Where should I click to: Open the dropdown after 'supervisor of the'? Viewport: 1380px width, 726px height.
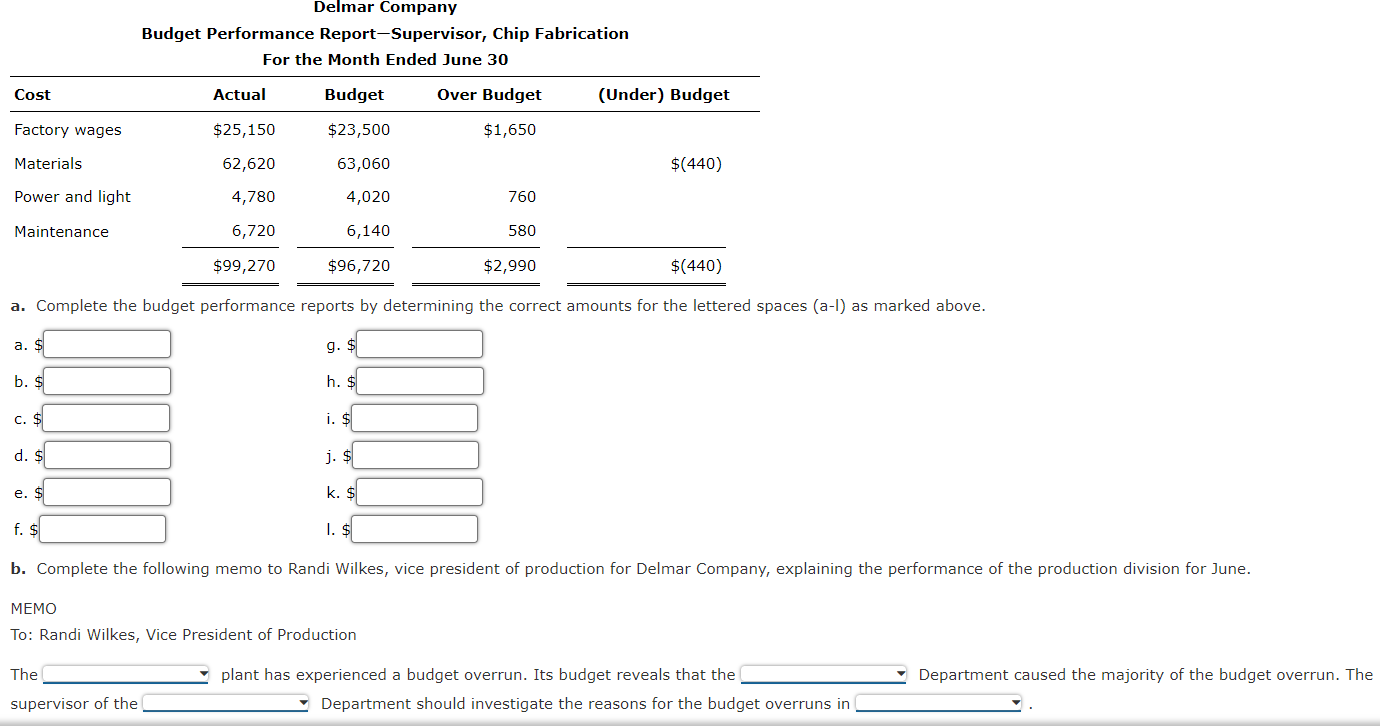[x=227, y=704]
